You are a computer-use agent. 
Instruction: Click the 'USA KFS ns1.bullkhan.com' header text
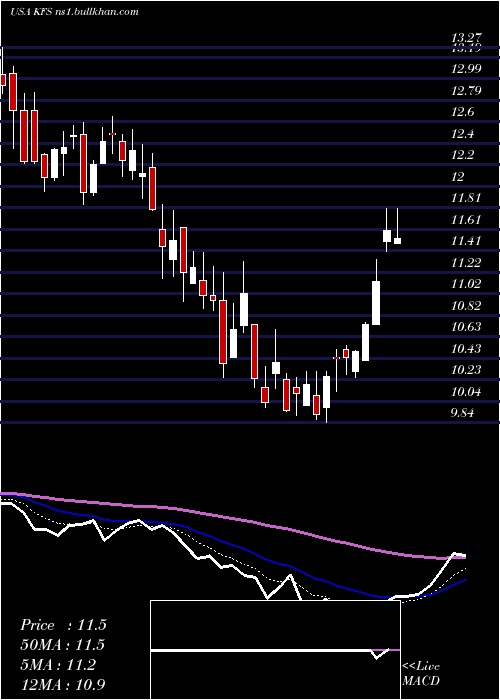tap(75, 12)
